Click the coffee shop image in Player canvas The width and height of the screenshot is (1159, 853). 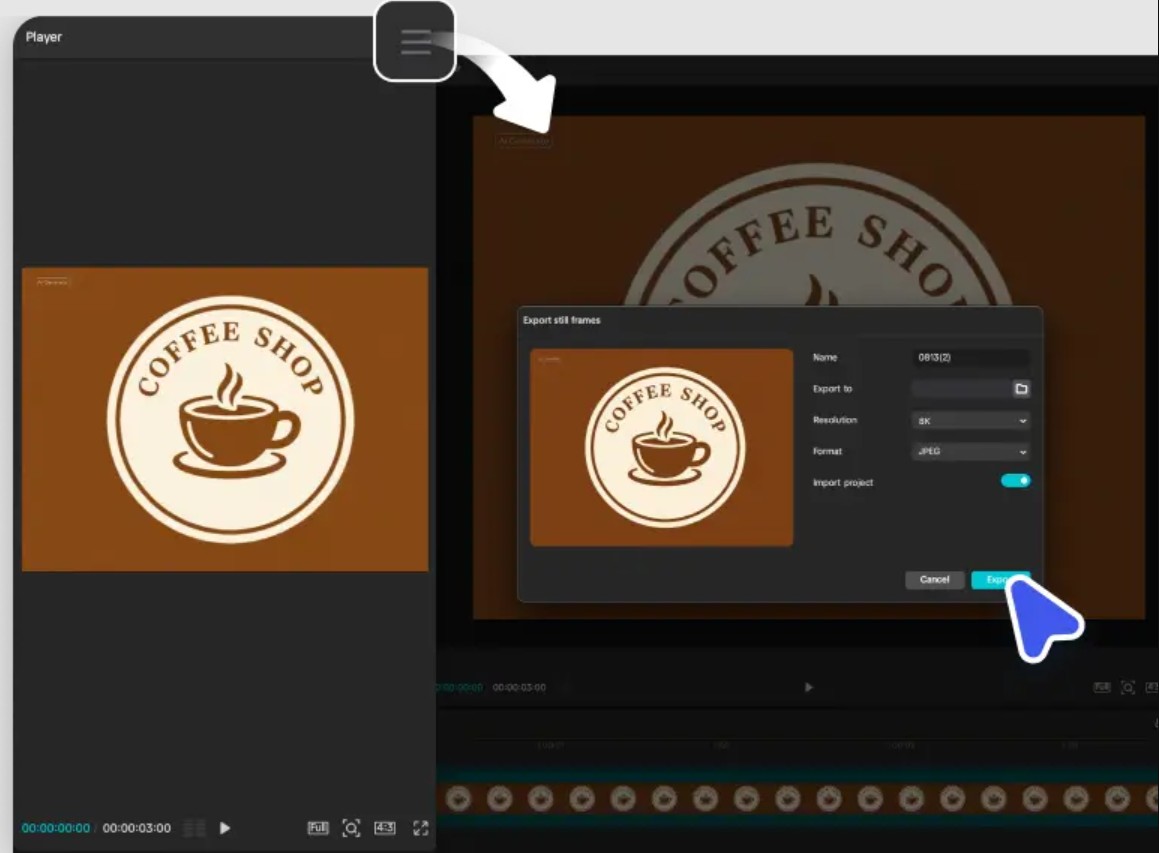[225, 419]
